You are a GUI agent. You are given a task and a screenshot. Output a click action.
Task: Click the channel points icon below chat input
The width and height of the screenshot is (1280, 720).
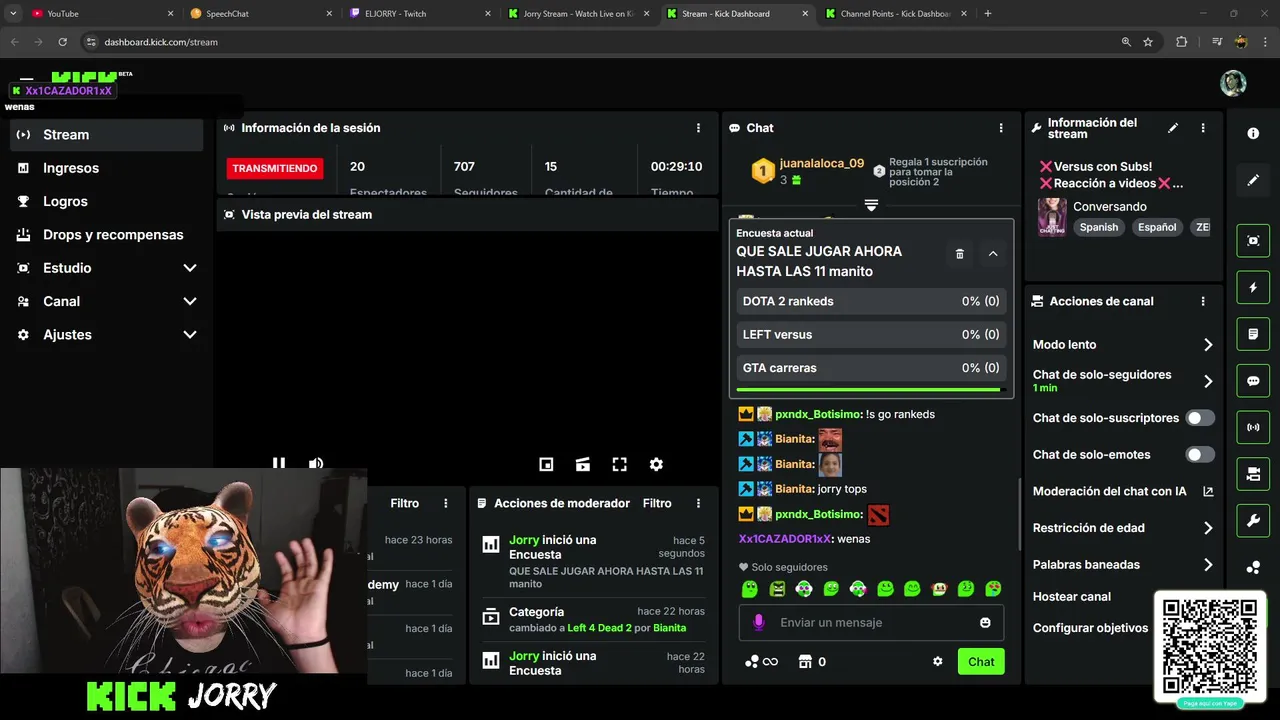pyautogui.click(x=752, y=661)
